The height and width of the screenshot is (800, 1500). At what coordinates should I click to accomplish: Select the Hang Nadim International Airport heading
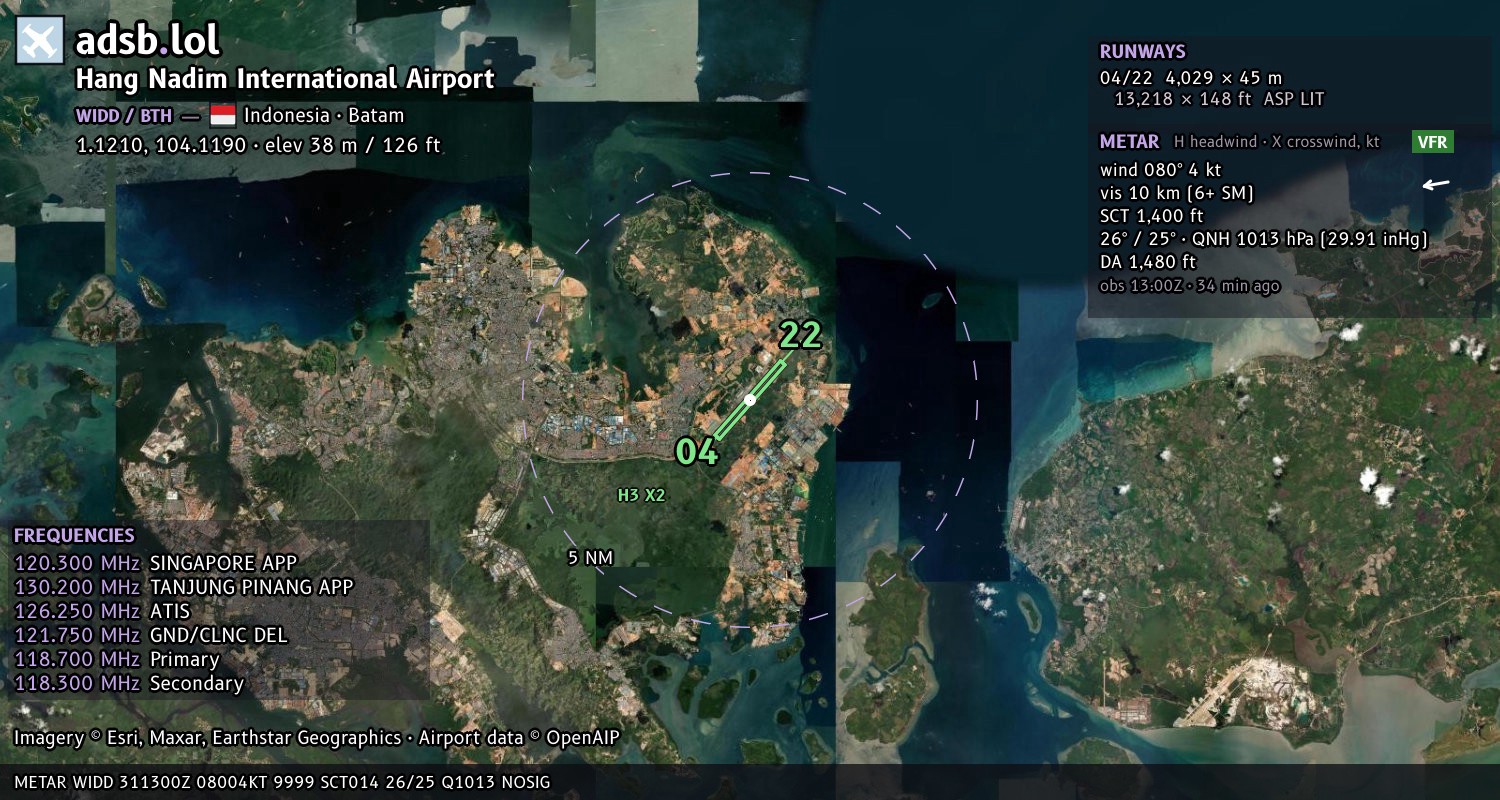coord(285,79)
